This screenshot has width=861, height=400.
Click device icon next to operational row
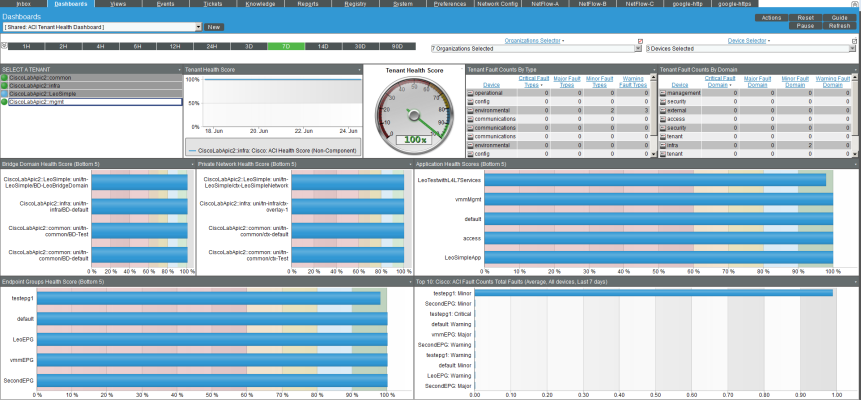pyautogui.click(x=469, y=92)
